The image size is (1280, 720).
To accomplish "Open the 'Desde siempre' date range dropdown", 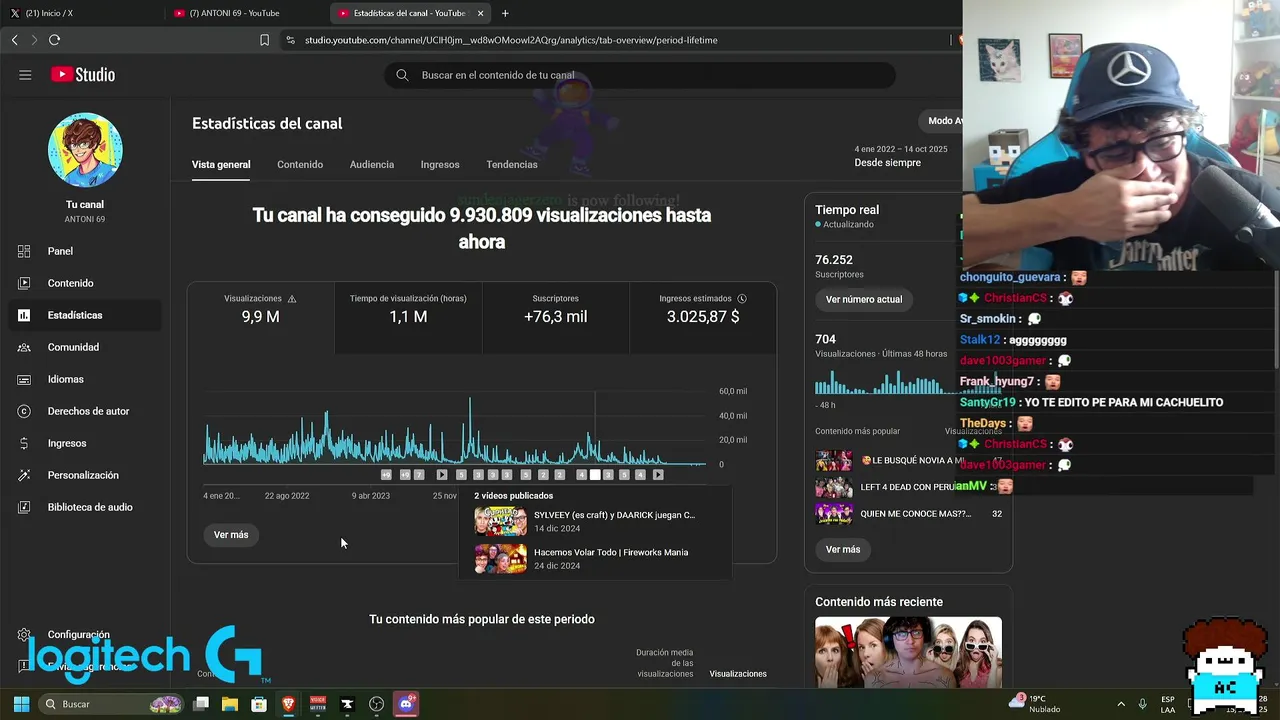I will coord(901,156).
